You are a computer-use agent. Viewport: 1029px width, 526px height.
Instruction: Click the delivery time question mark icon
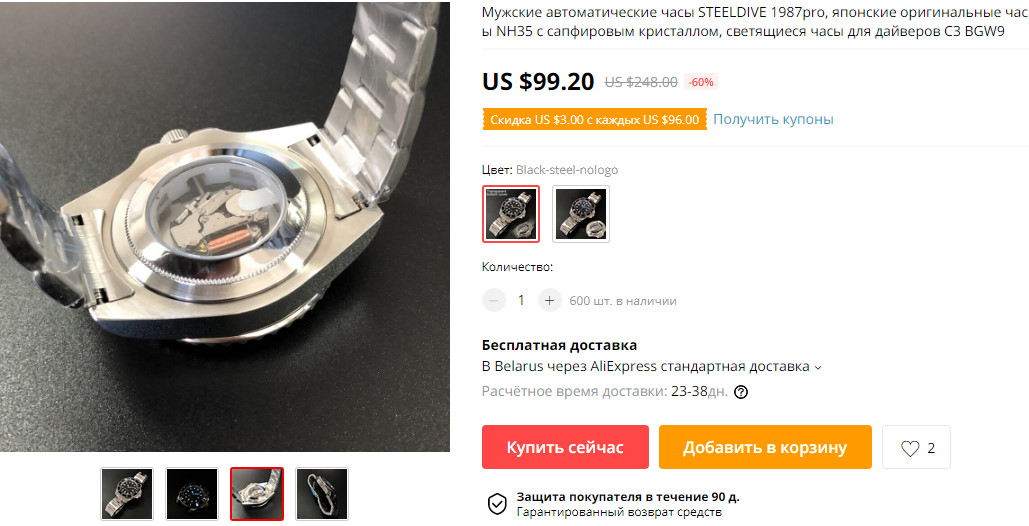pyautogui.click(x=741, y=392)
